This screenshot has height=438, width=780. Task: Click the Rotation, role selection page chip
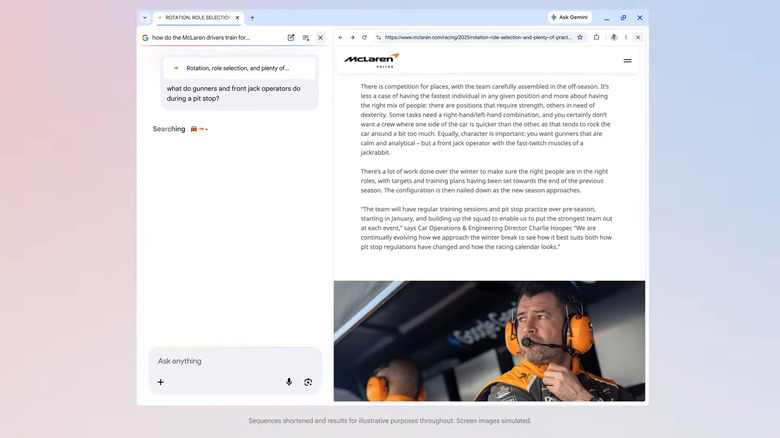tap(239, 68)
